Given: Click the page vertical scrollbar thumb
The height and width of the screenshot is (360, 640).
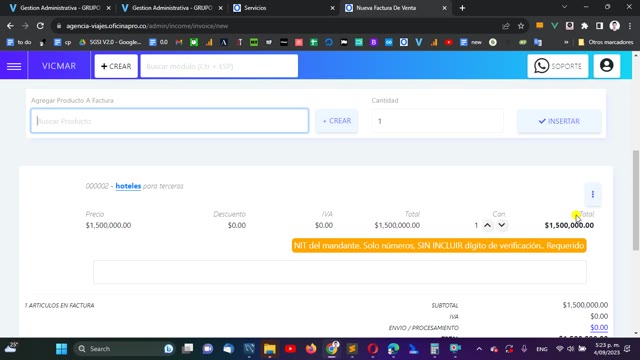Looking at the screenshot, I should 636,200.
